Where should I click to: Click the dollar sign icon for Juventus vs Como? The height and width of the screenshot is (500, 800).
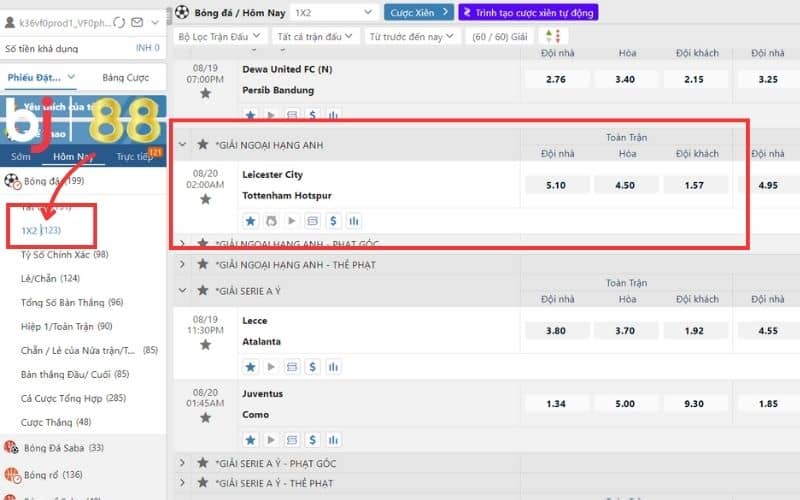(x=312, y=440)
